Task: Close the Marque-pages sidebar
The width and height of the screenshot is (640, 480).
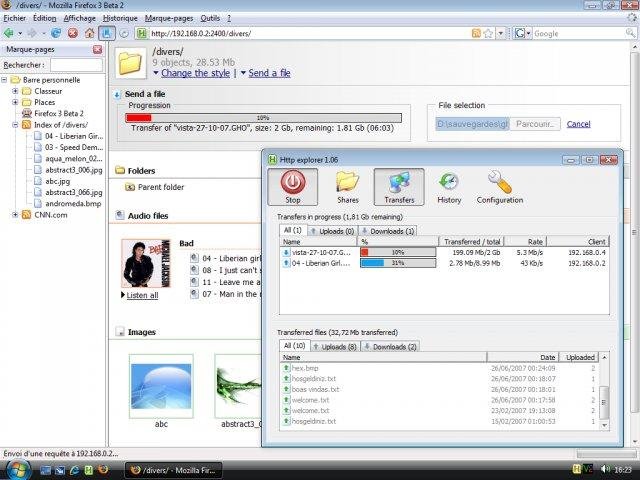Action: (97, 49)
